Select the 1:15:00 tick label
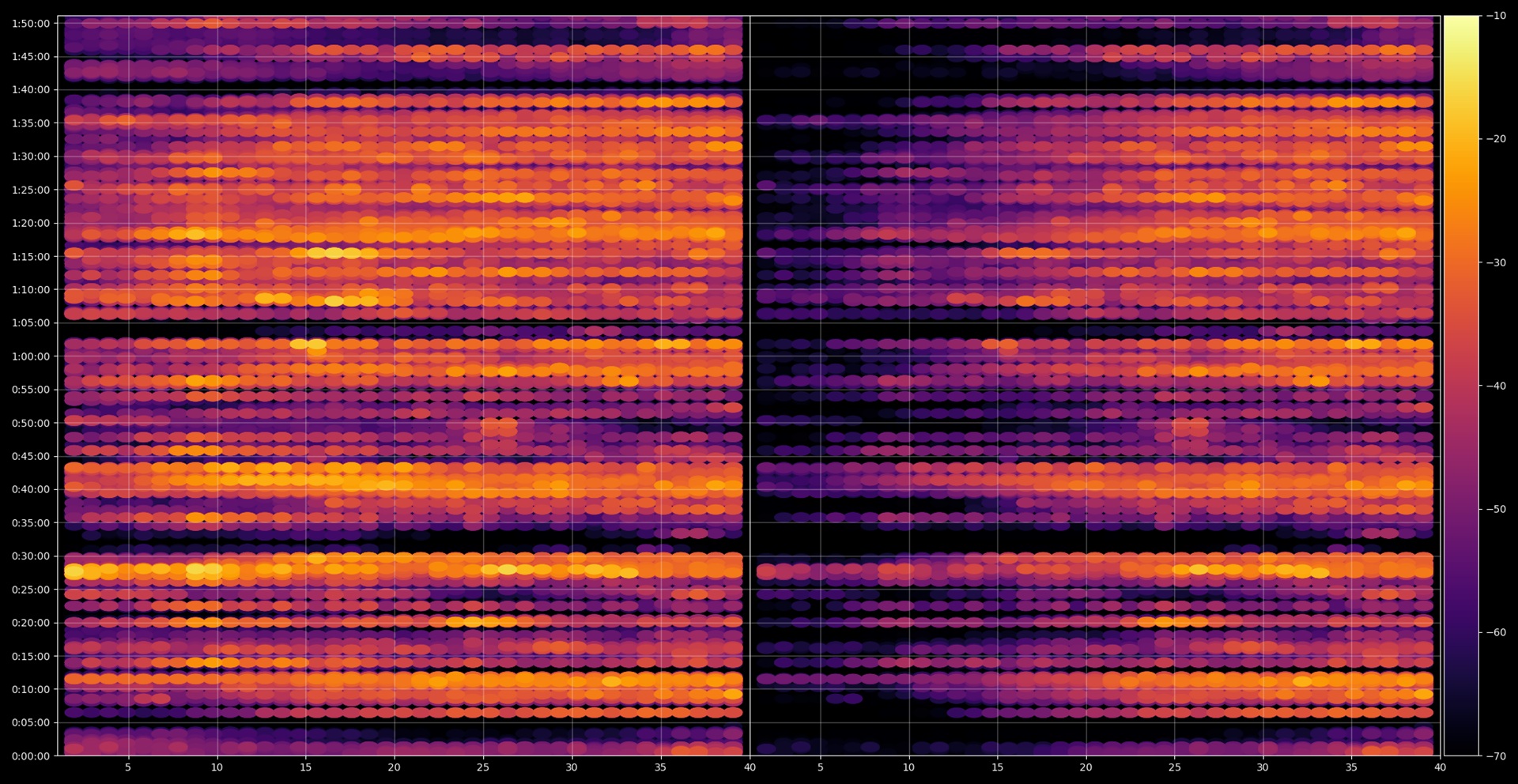The height and width of the screenshot is (784, 1518). (31, 256)
